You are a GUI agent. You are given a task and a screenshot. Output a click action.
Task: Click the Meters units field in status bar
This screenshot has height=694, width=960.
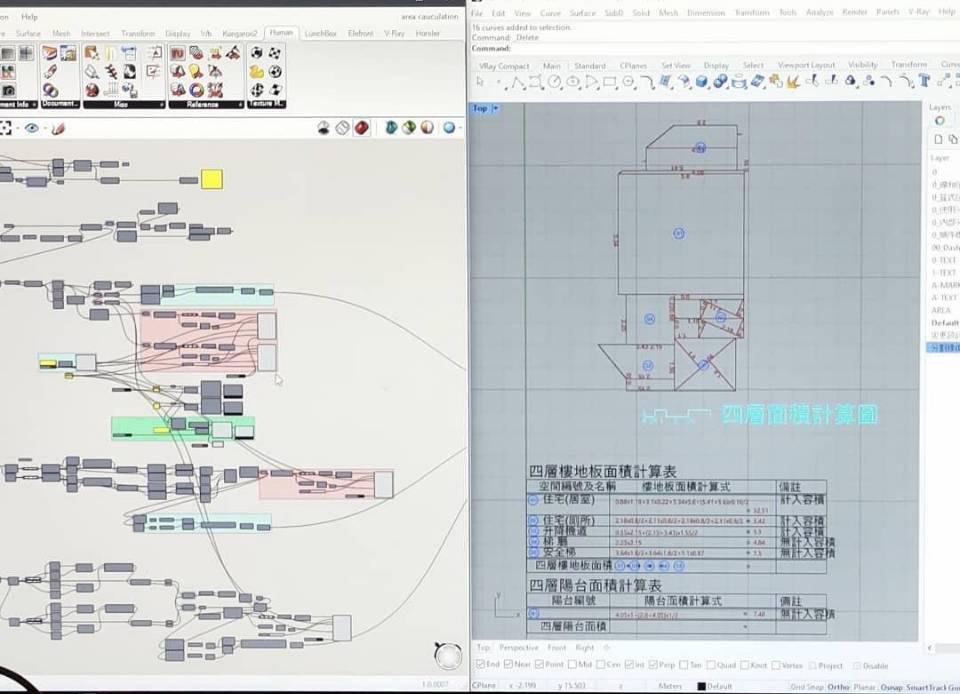click(670, 686)
